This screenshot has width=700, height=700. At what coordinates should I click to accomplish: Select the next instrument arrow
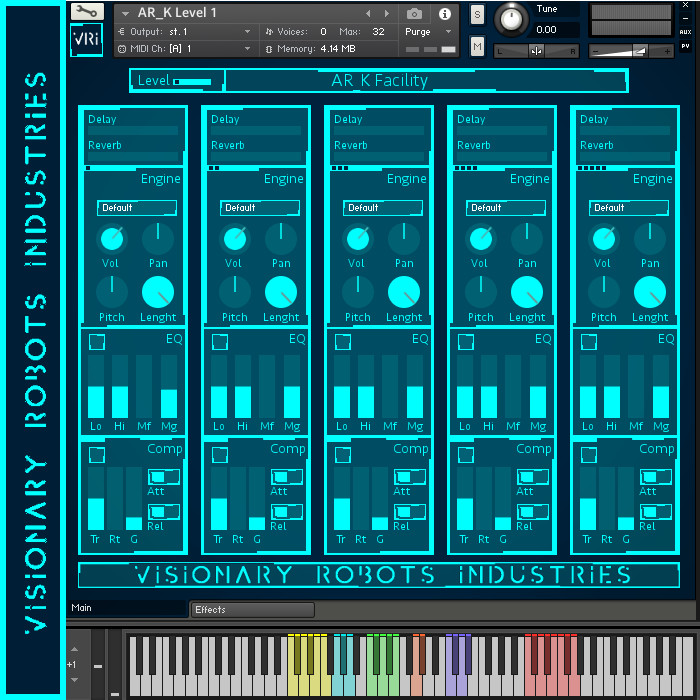tap(387, 14)
